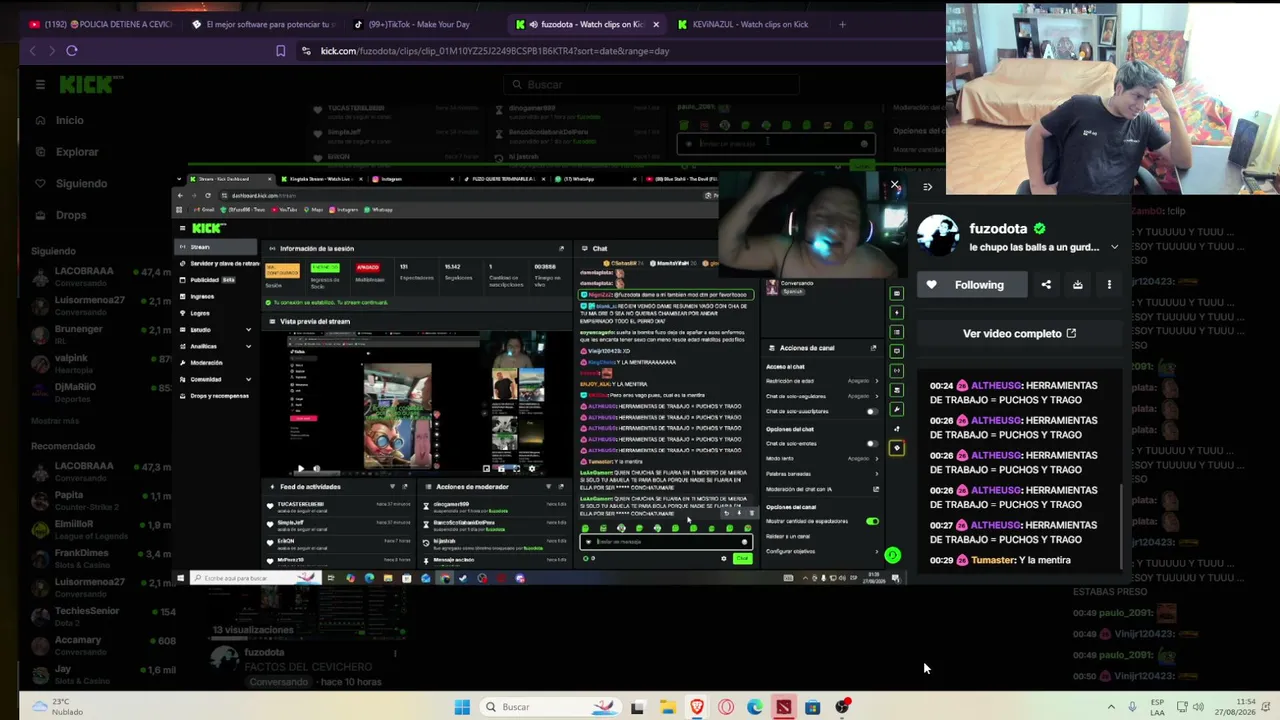The image size is (1280, 720).
Task: Click the taskbar microphone icon
Action: tap(1132, 707)
